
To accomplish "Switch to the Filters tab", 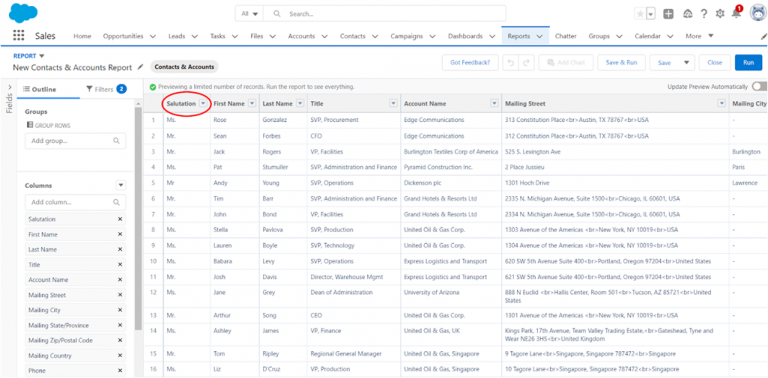I will (x=106, y=89).
